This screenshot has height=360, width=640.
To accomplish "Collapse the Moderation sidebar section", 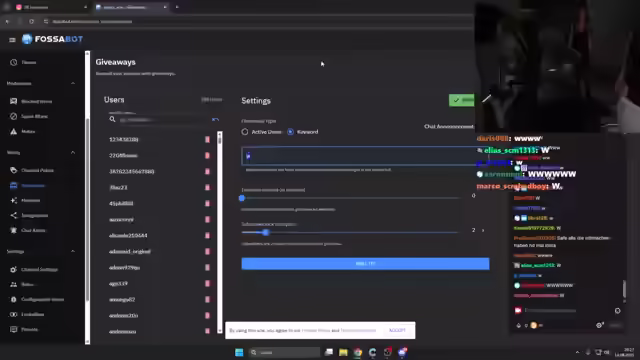I will click(x=73, y=83).
